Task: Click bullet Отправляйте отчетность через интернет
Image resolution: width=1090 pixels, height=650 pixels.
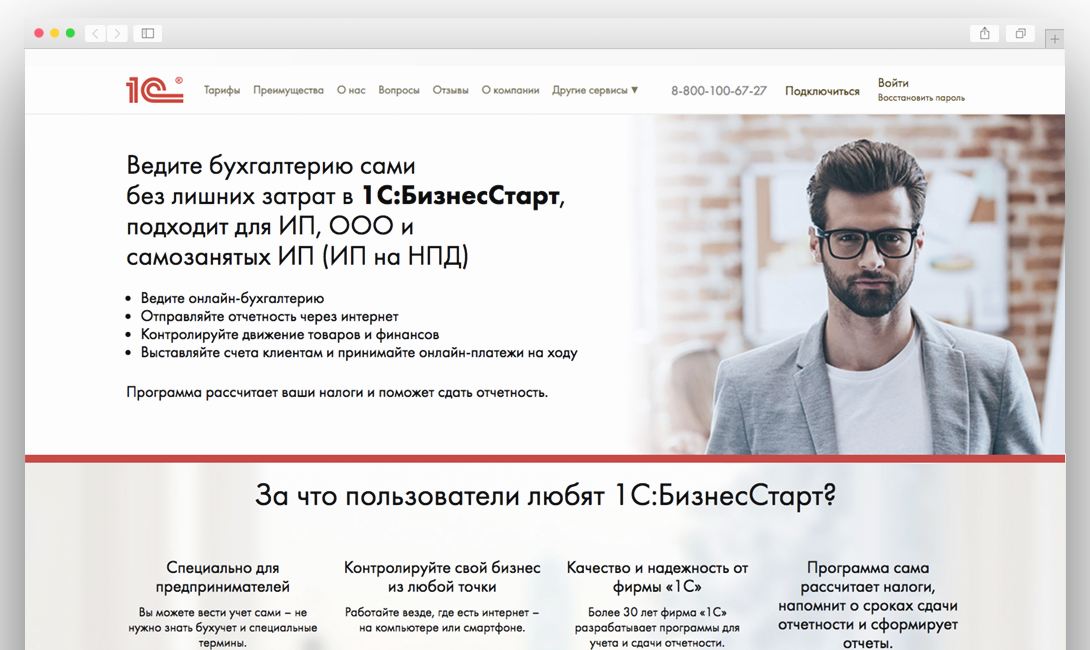Action: 270,316
